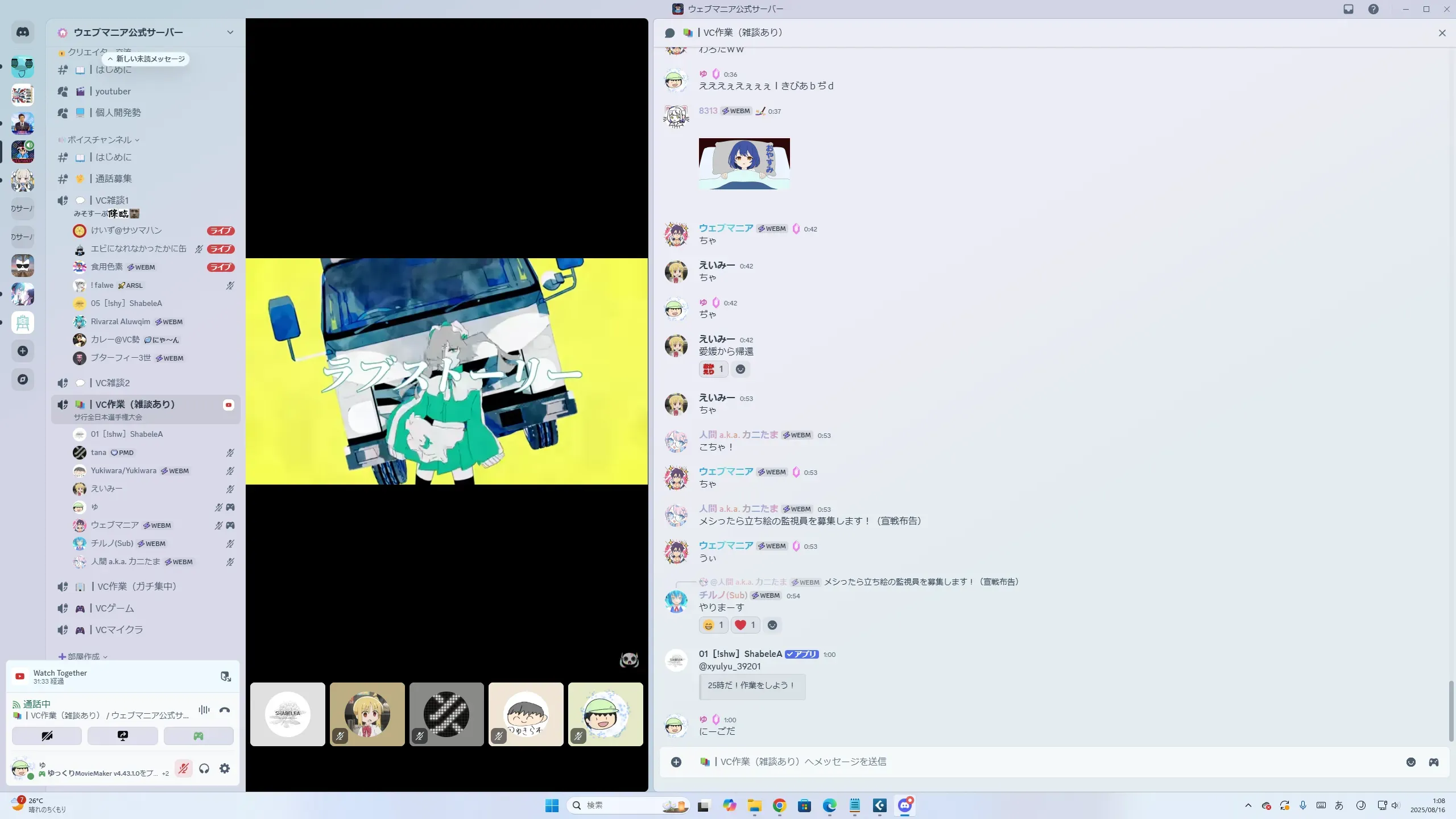Screen dimensions: 1456x819
Task: Click the screen share button
Action: pos(123,736)
